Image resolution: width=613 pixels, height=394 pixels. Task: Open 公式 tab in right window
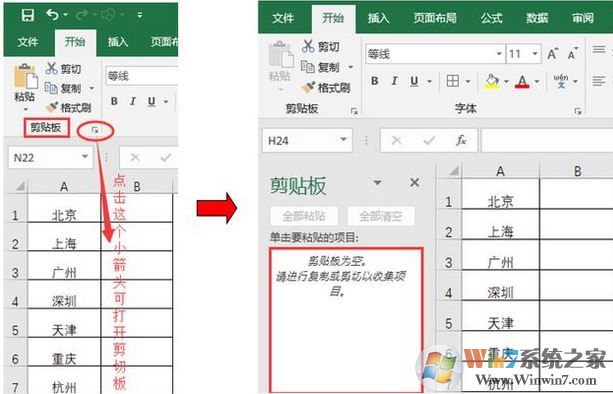click(x=491, y=18)
